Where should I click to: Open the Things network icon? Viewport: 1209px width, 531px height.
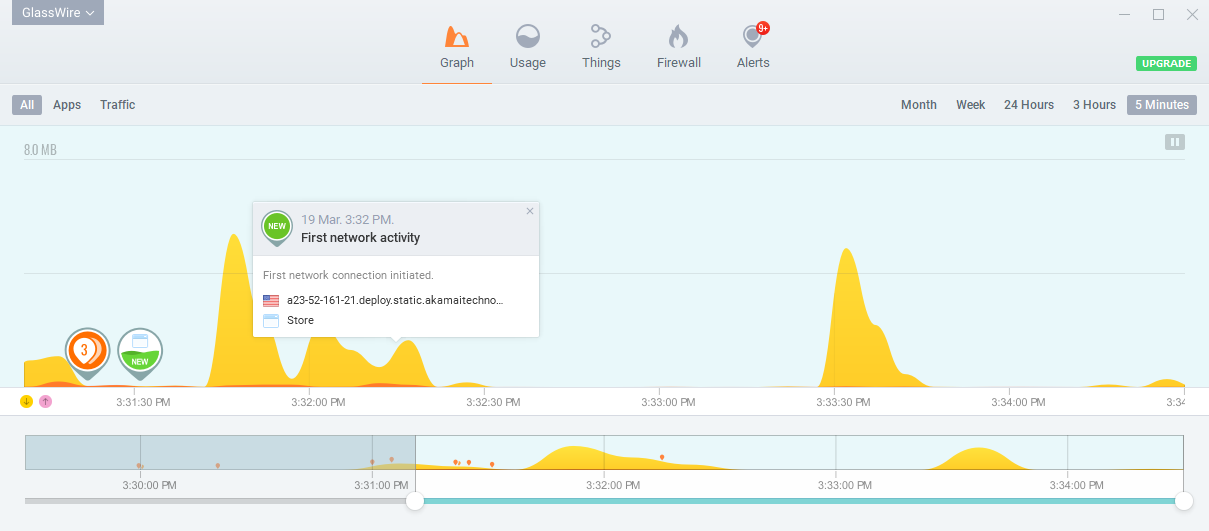click(600, 38)
